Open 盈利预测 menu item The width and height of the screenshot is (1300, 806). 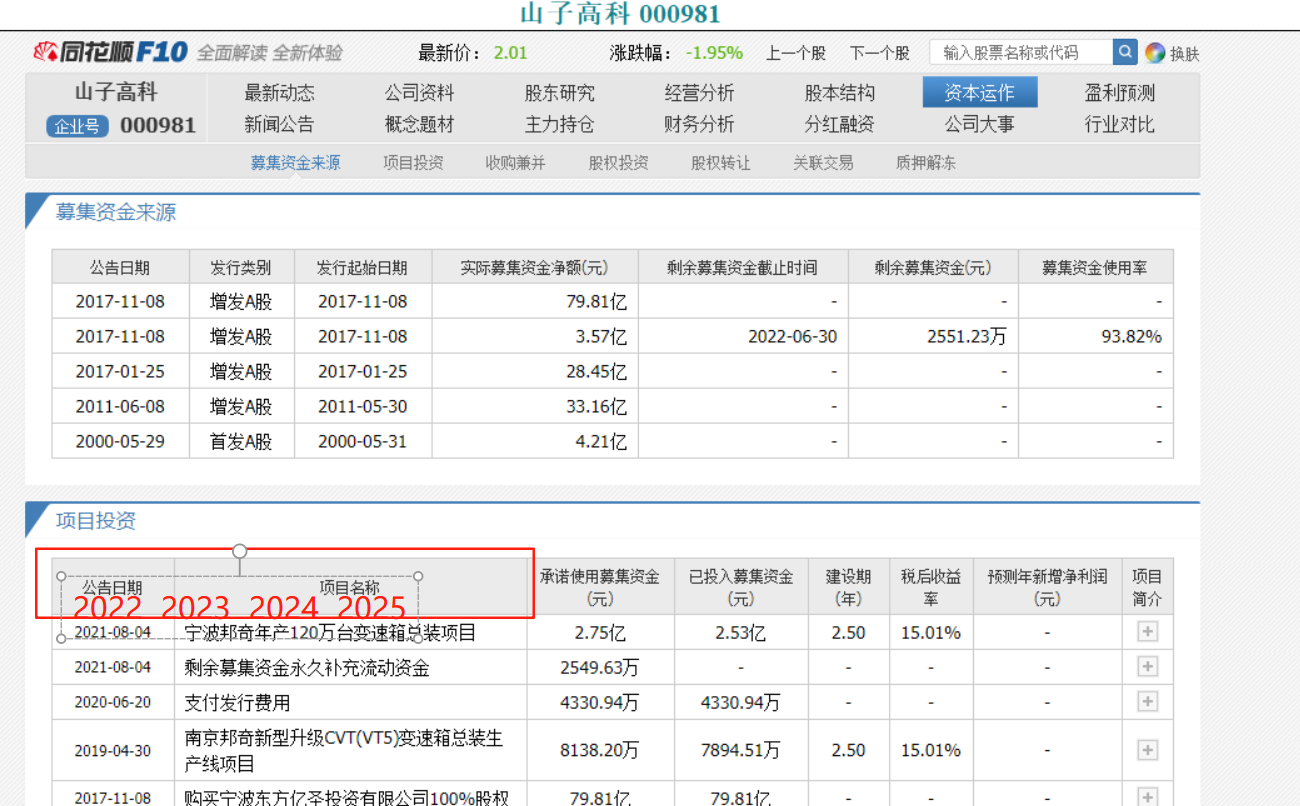coord(1119,93)
